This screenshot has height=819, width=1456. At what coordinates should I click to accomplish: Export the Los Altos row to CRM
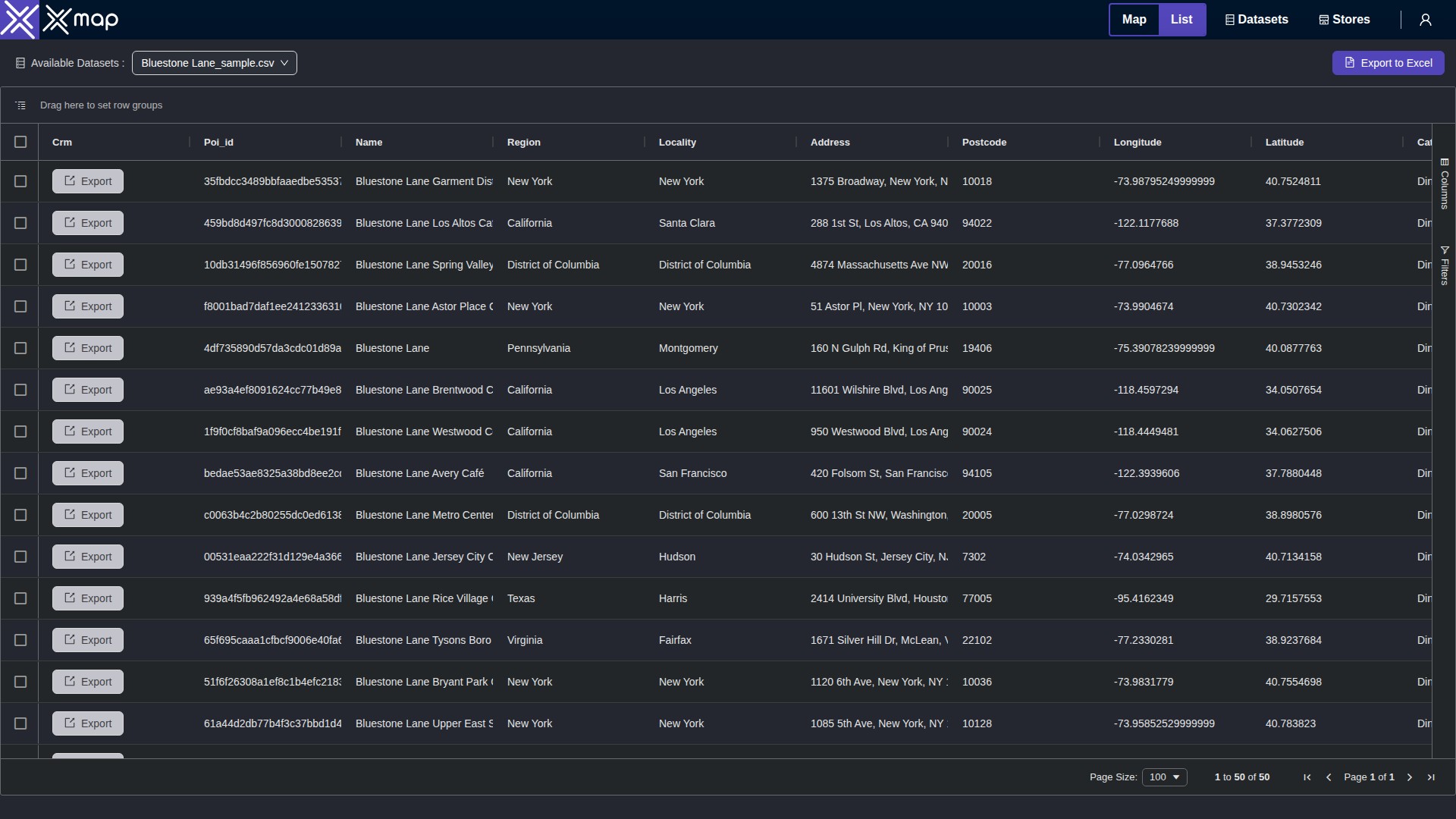(88, 223)
